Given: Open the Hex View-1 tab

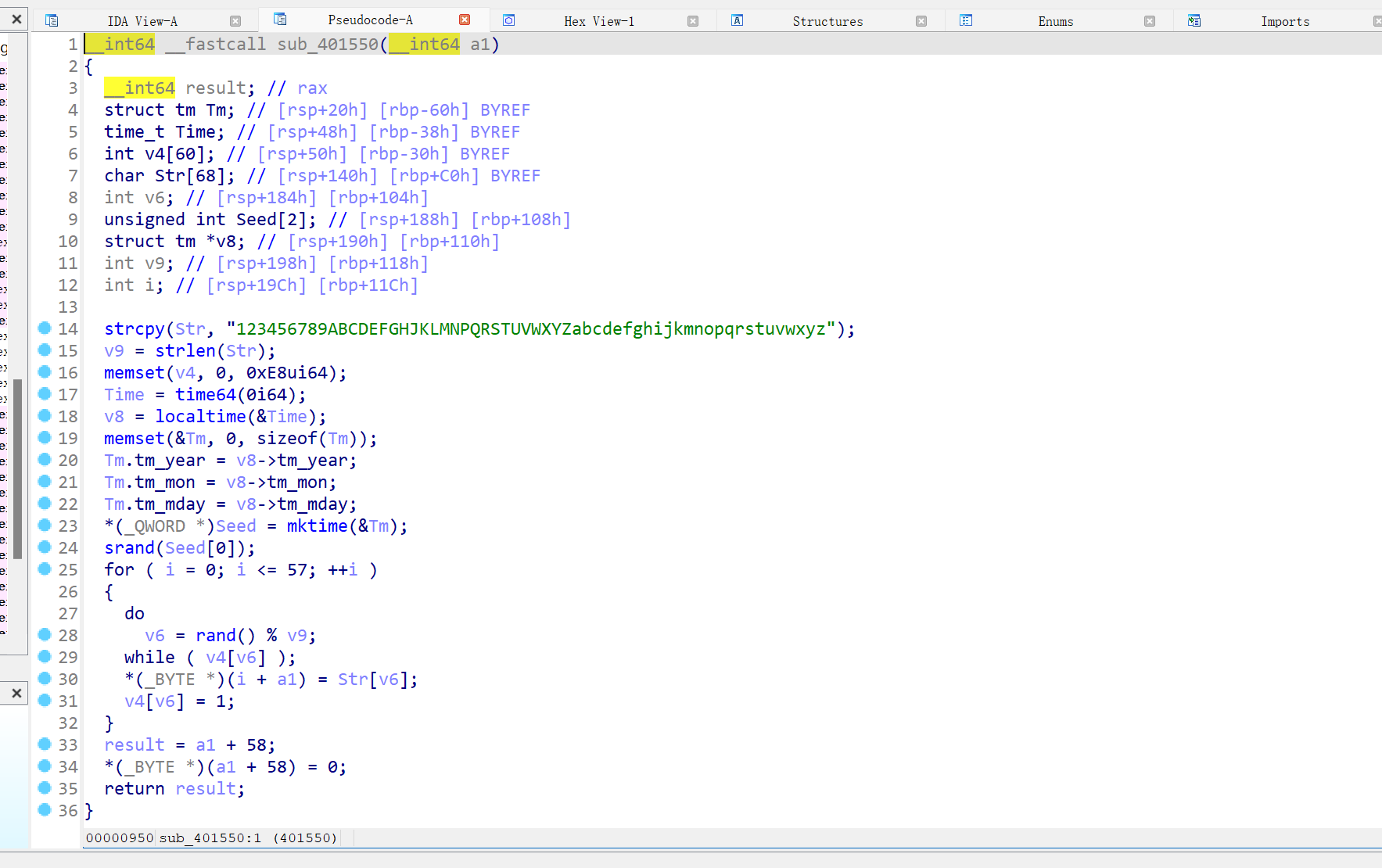Looking at the screenshot, I should coord(599,21).
